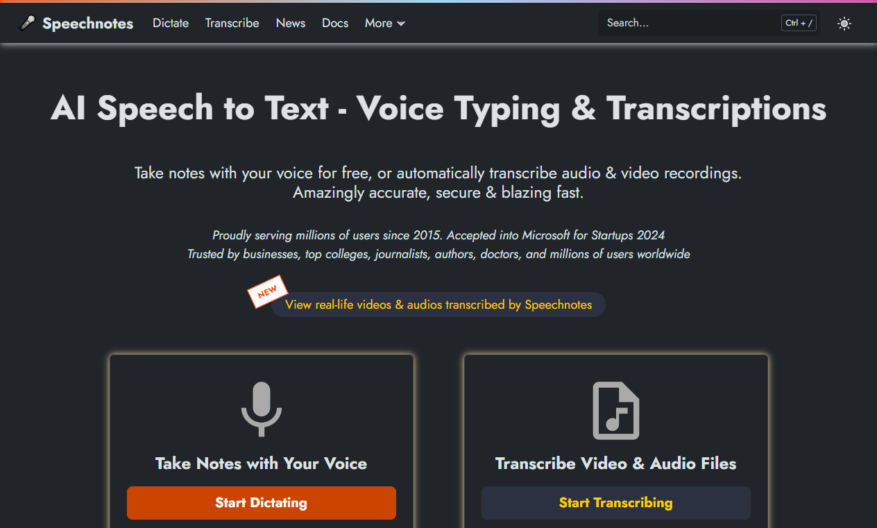Screen dimensions: 877x528
Task: Click the Transcribe Video & Audio Files heading
Action: click(x=616, y=463)
